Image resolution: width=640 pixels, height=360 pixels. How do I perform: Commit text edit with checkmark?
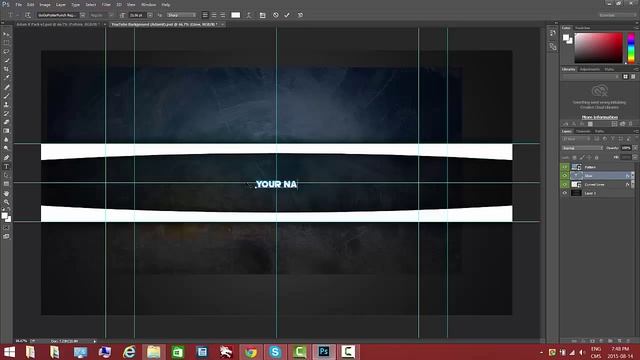(x=287, y=15)
